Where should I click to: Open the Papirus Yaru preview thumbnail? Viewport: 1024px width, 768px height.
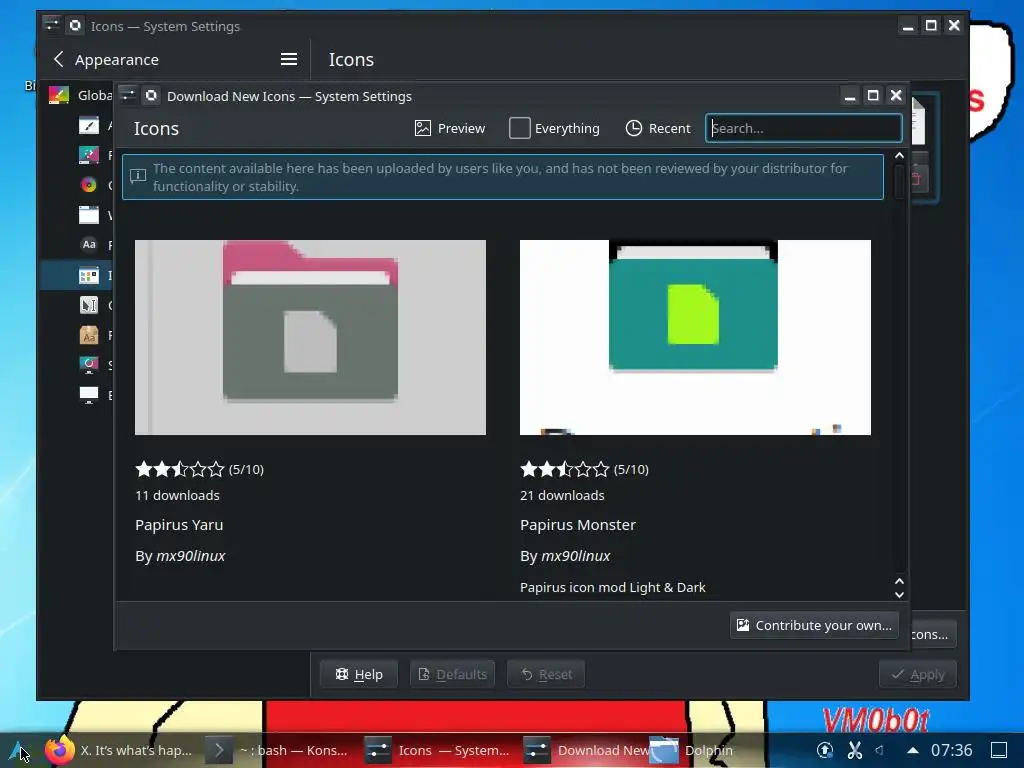[310, 337]
